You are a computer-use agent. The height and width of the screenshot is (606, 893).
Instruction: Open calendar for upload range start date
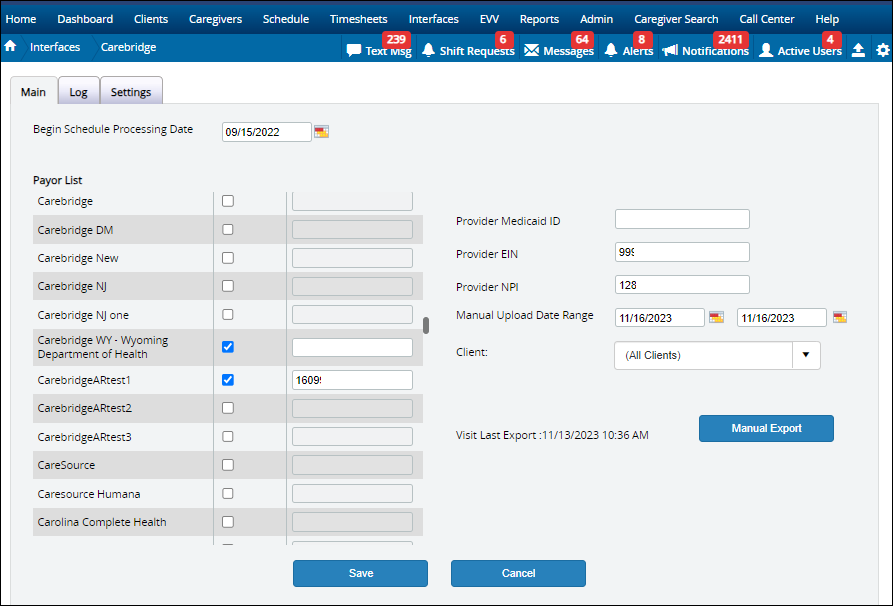click(716, 317)
